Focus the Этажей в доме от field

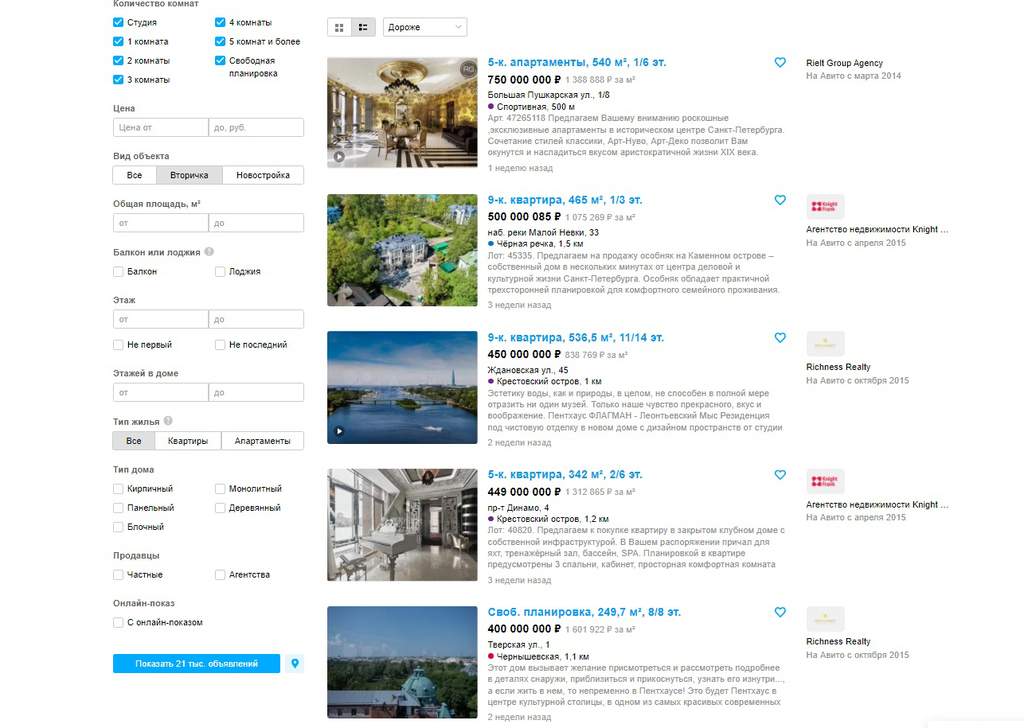pyautogui.click(x=161, y=392)
